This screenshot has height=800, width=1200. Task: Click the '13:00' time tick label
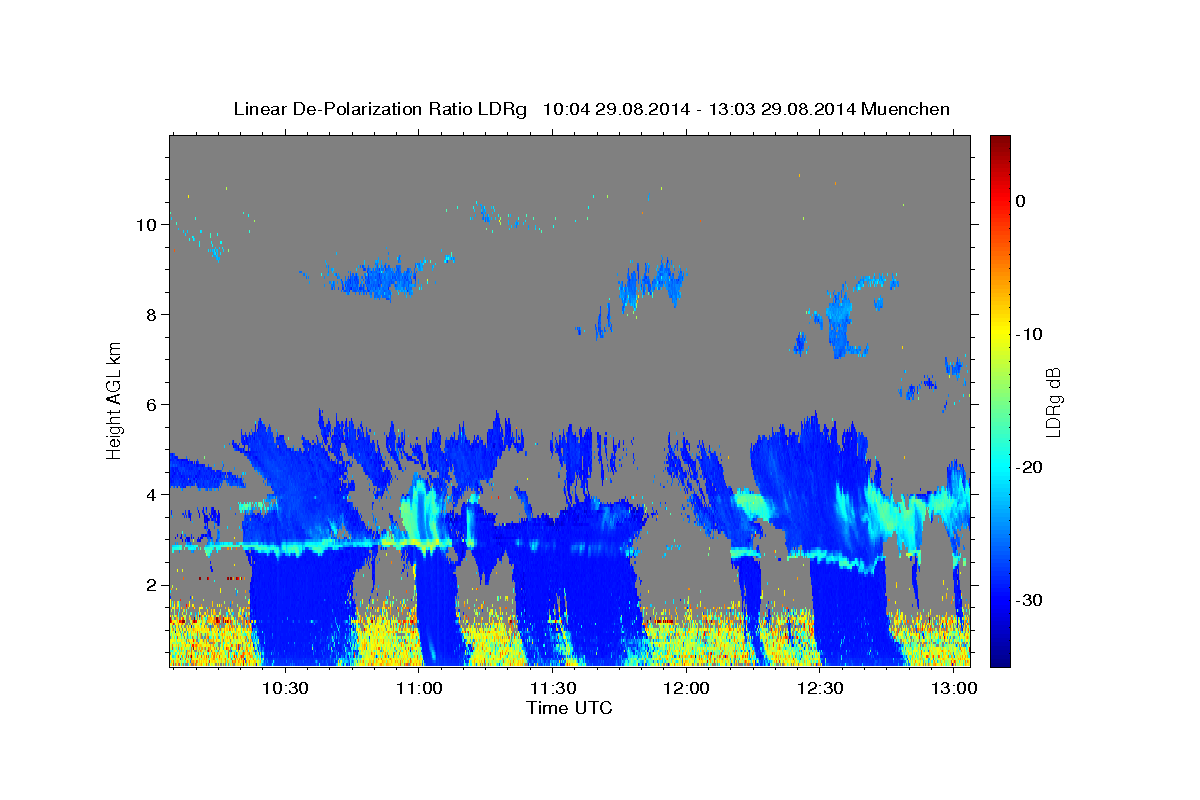(955, 689)
